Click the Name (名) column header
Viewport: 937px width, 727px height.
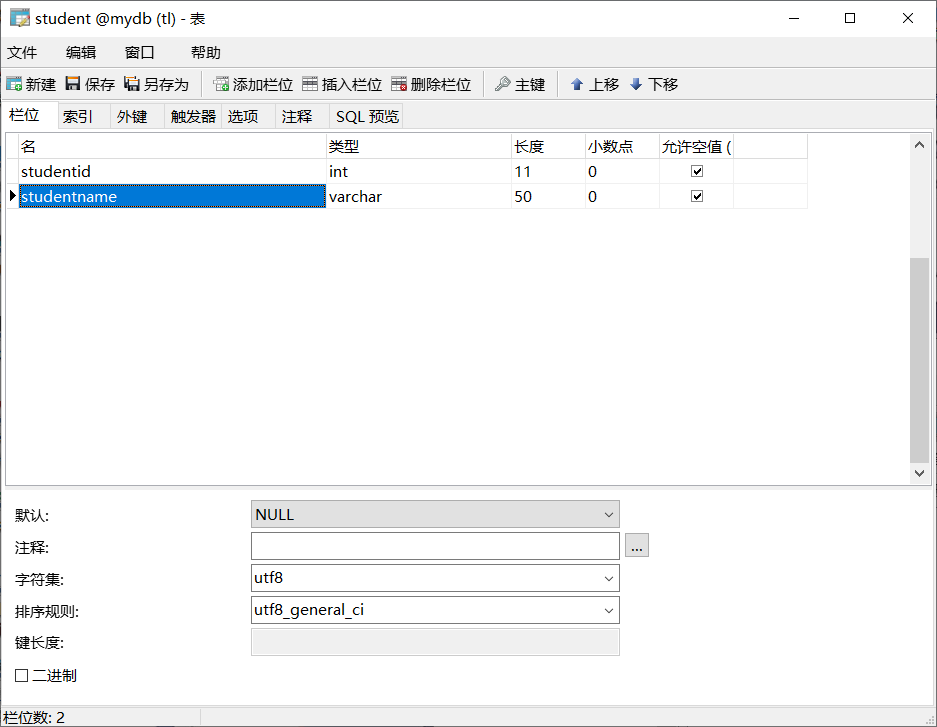pyautogui.click(x=172, y=146)
